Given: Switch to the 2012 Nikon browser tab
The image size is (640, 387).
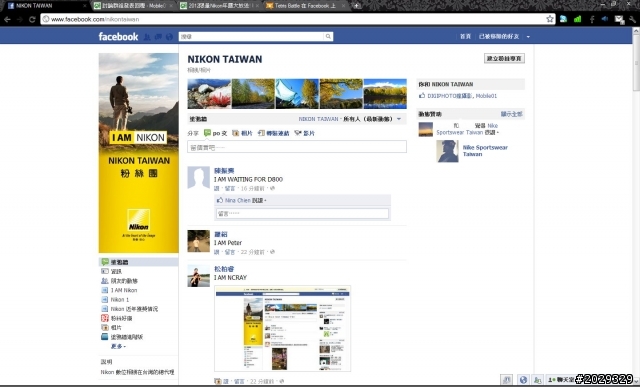Looking at the screenshot, I should point(219,6).
